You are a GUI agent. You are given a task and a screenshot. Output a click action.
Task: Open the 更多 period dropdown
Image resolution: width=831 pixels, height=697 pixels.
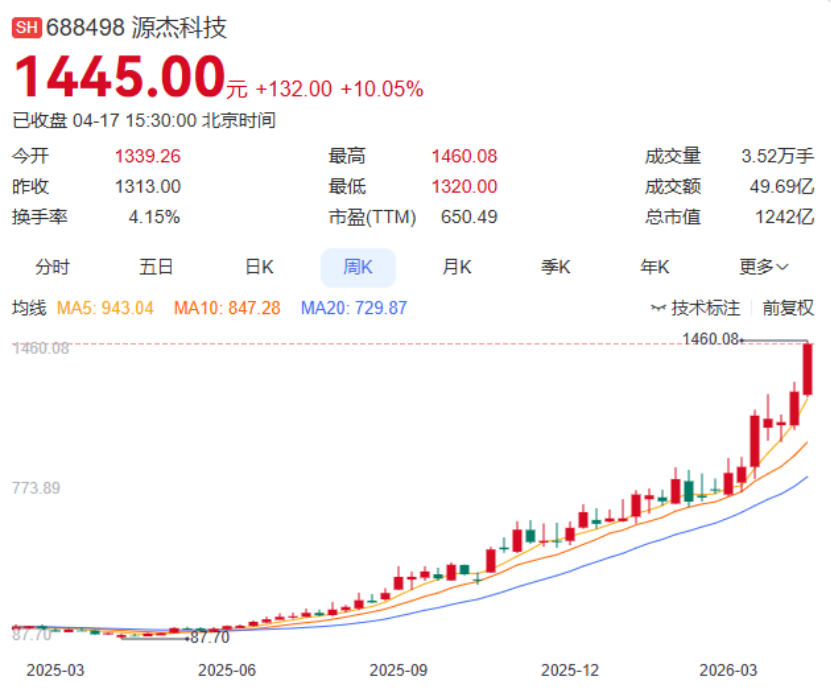(764, 267)
